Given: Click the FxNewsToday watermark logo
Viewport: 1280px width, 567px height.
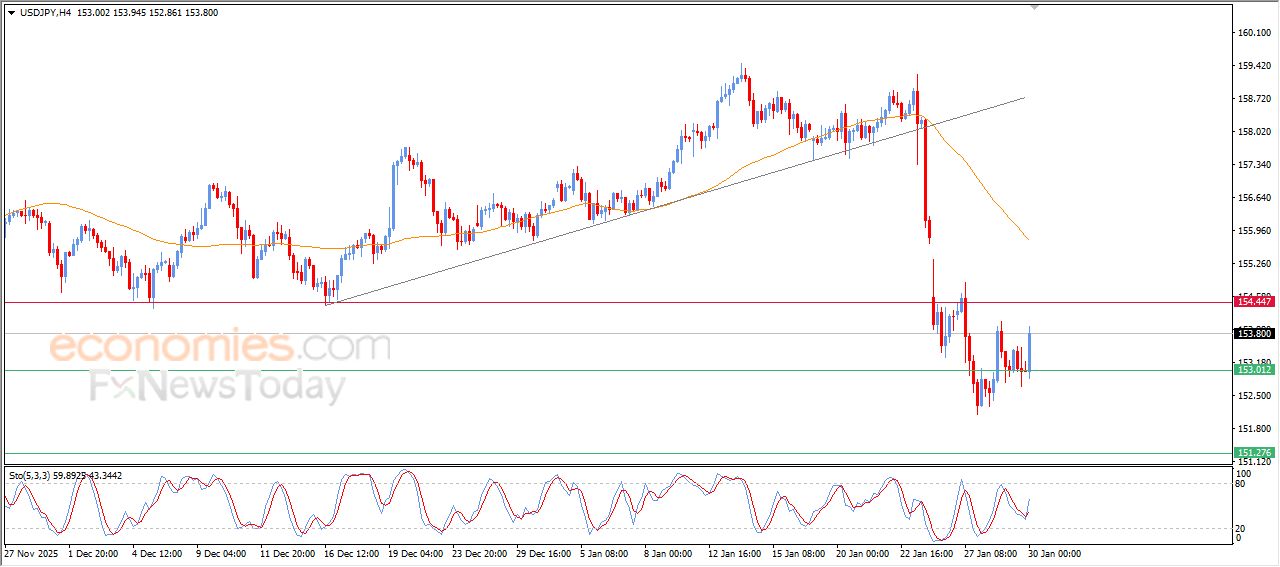Looking at the screenshot, I should point(217,386).
